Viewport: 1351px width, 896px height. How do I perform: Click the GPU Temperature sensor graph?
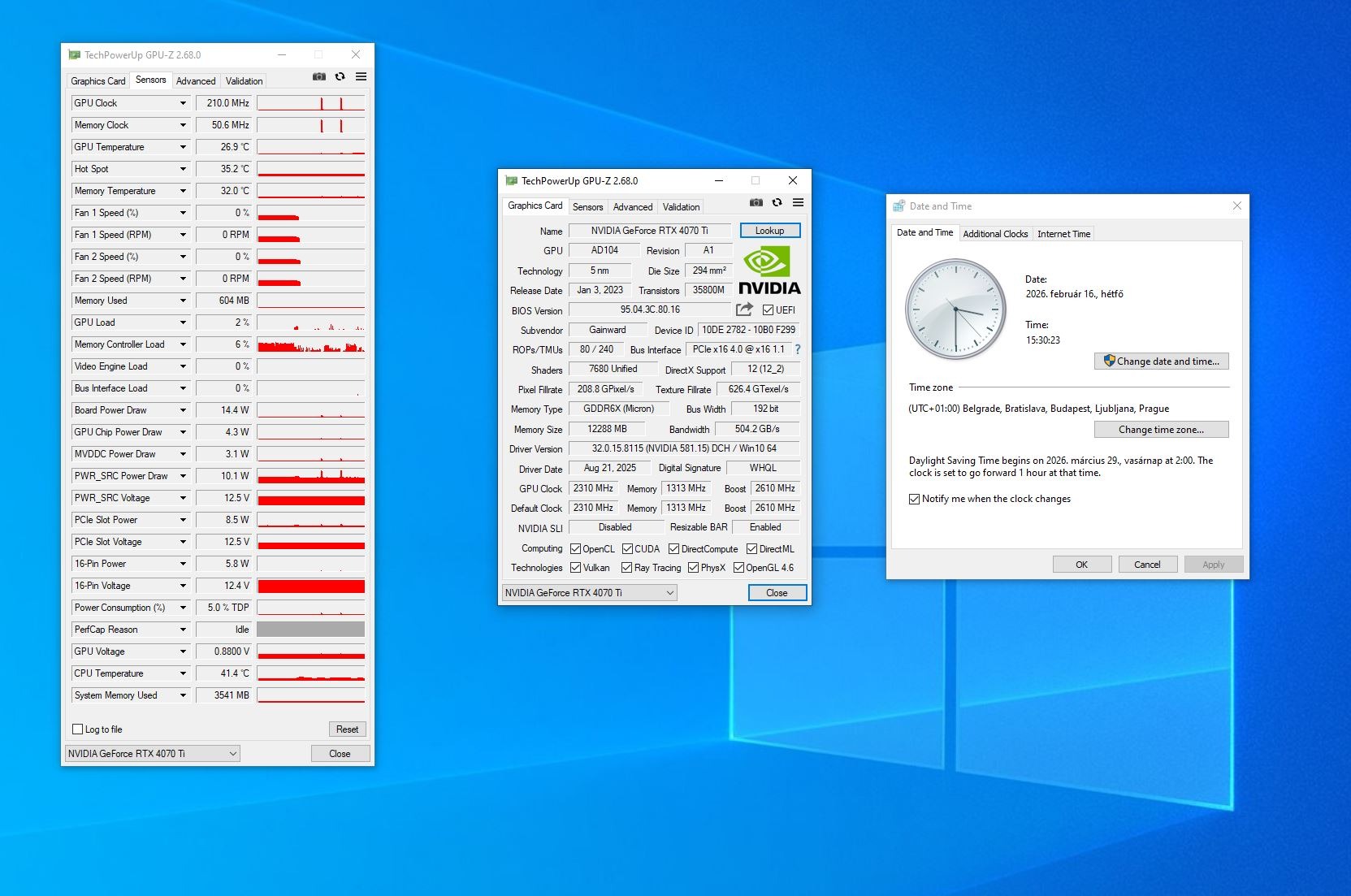[x=310, y=147]
